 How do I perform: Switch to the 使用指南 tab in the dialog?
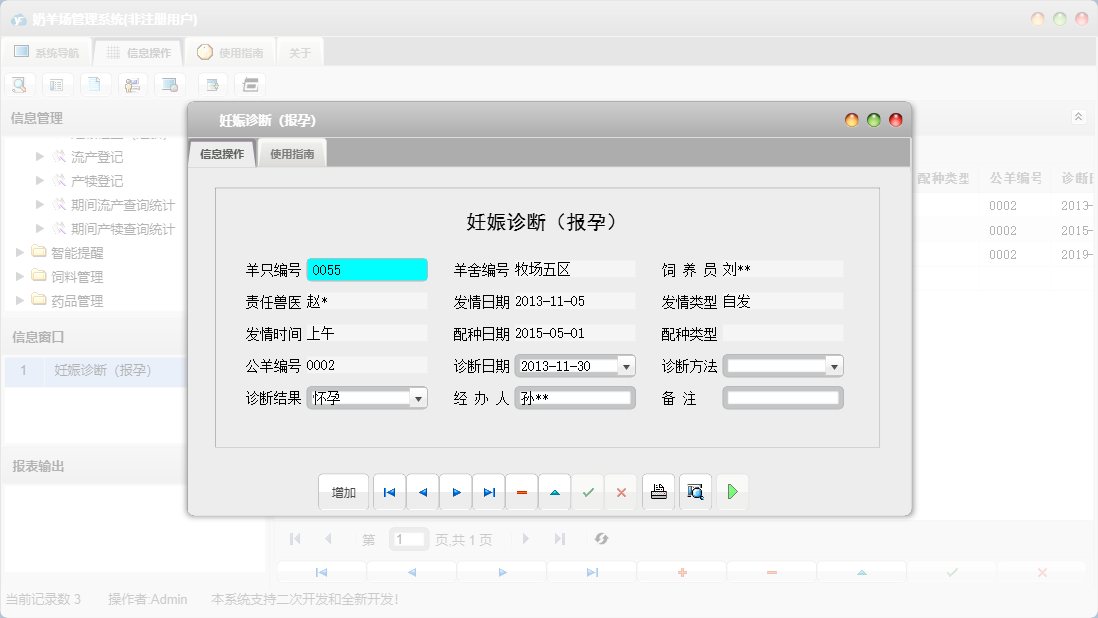(293, 153)
